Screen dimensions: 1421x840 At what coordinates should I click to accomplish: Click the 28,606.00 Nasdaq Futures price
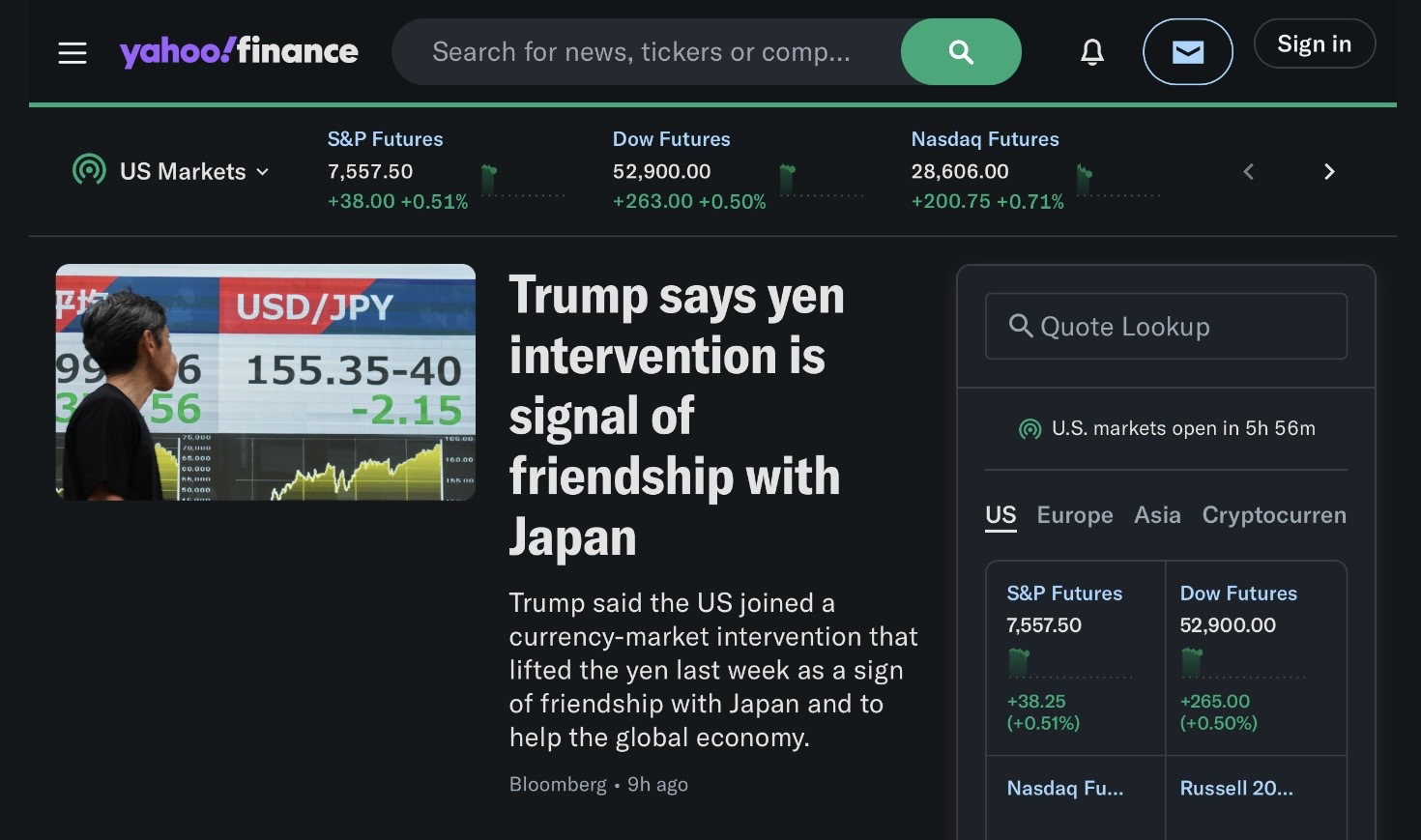[x=960, y=171]
